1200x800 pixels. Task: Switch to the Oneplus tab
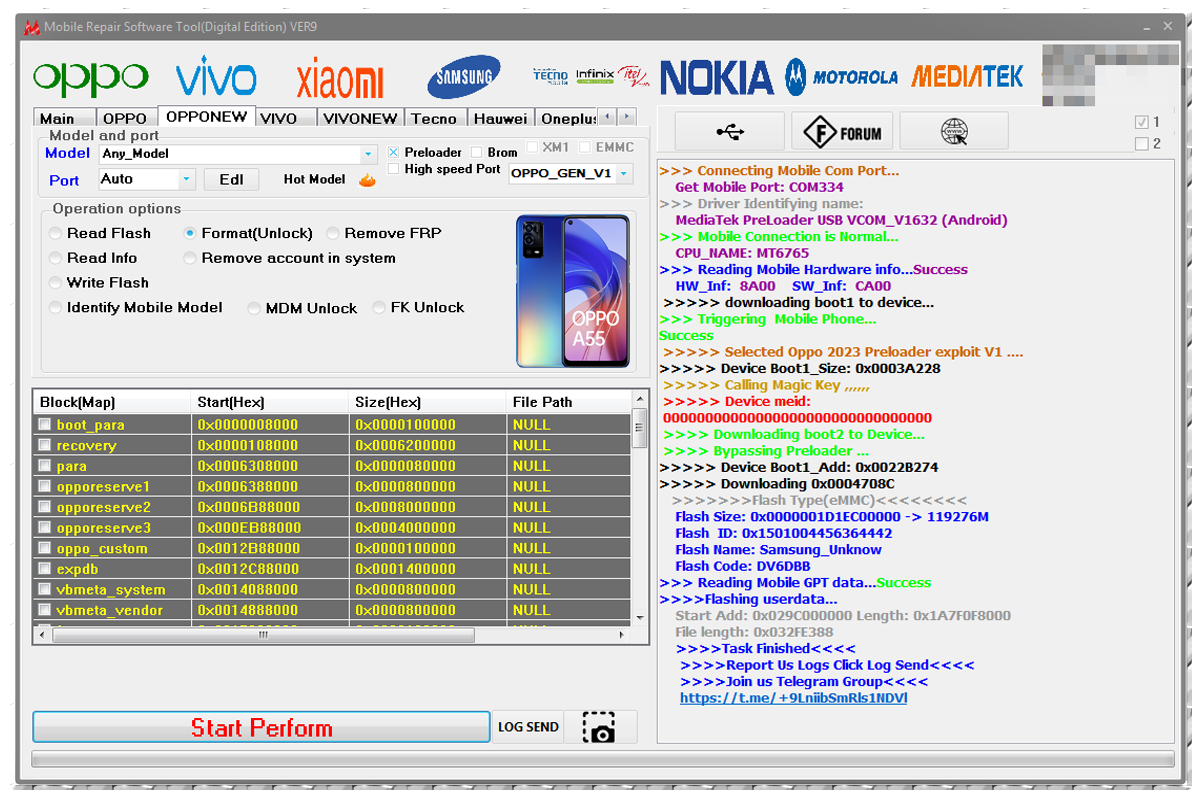(x=568, y=118)
